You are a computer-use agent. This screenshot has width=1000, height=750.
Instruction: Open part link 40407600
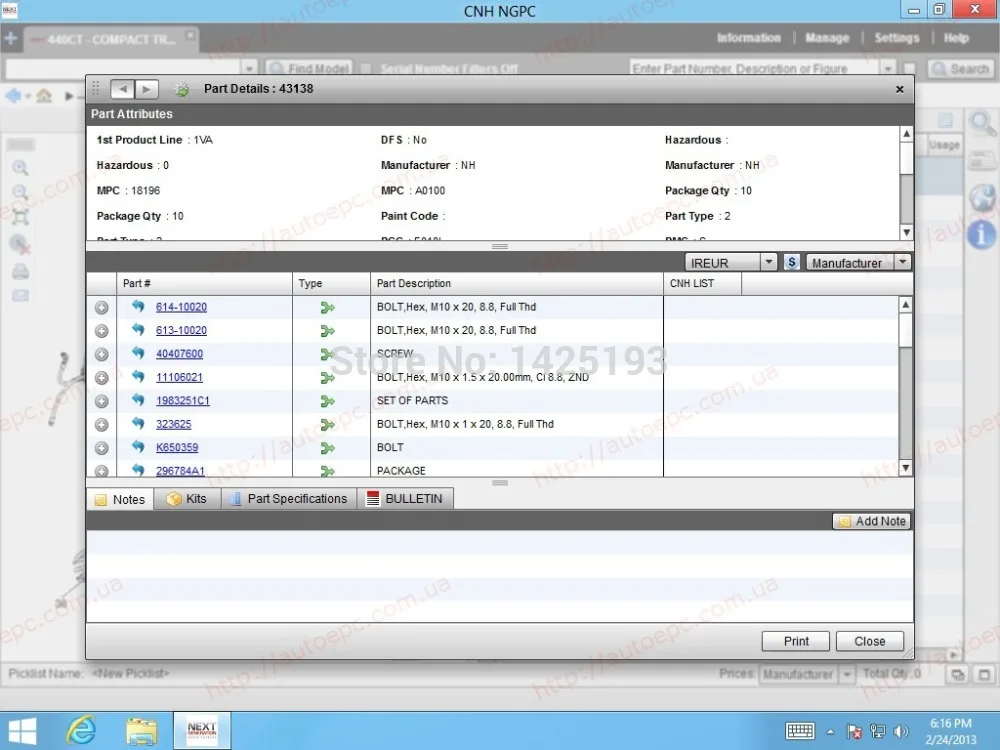(179, 354)
